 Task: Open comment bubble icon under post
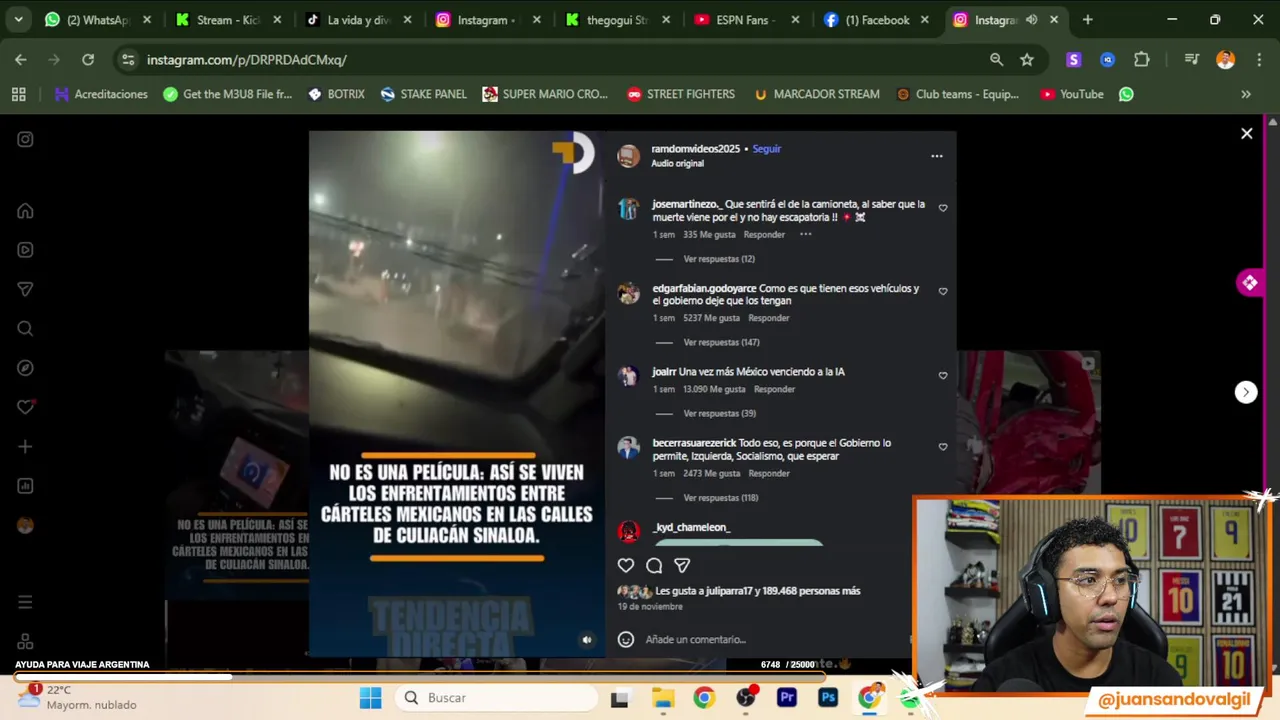[x=654, y=565]
